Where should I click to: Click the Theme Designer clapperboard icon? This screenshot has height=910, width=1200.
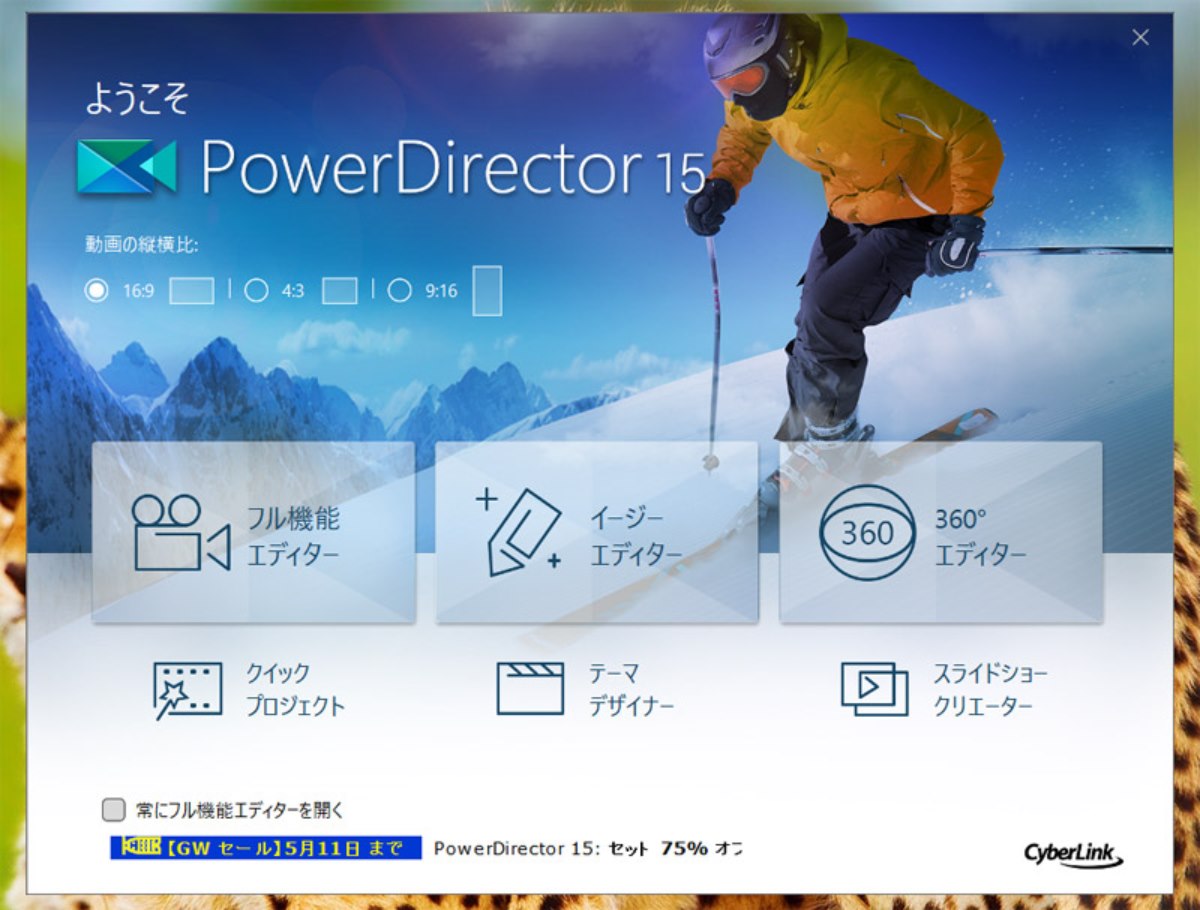click(x=530, y=688)
